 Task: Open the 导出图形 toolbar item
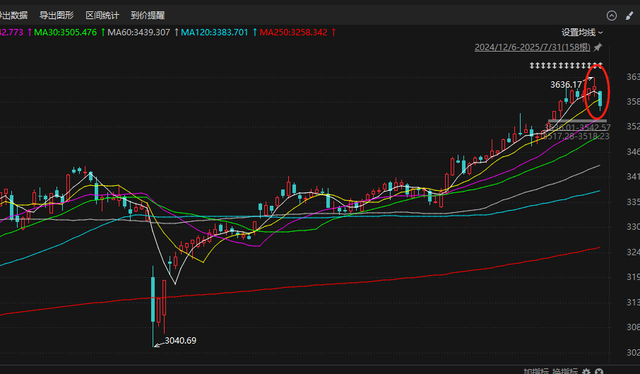click(56, 16)
